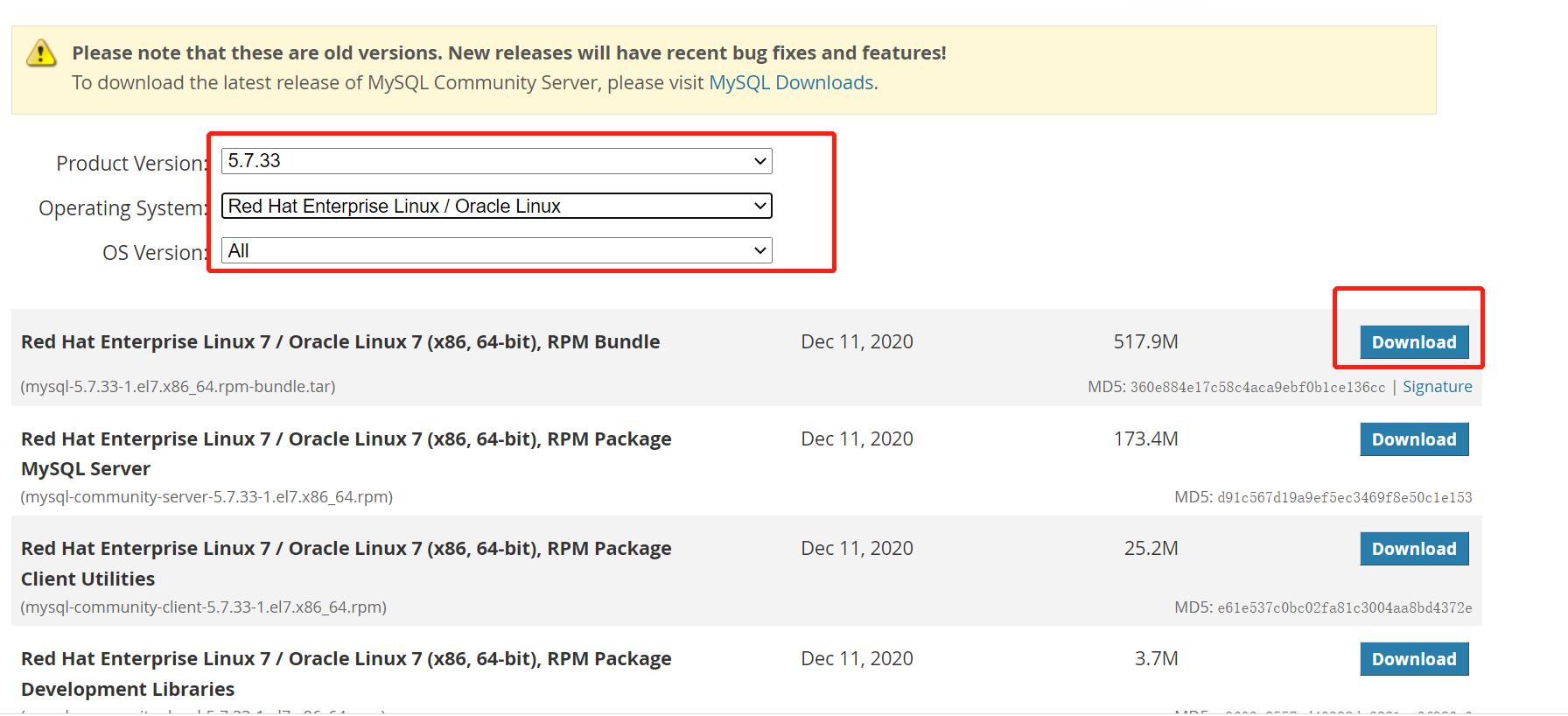The image size is (1568, 716).
Task: Click the RPM Bundle title text
Action: coord(340,342)
